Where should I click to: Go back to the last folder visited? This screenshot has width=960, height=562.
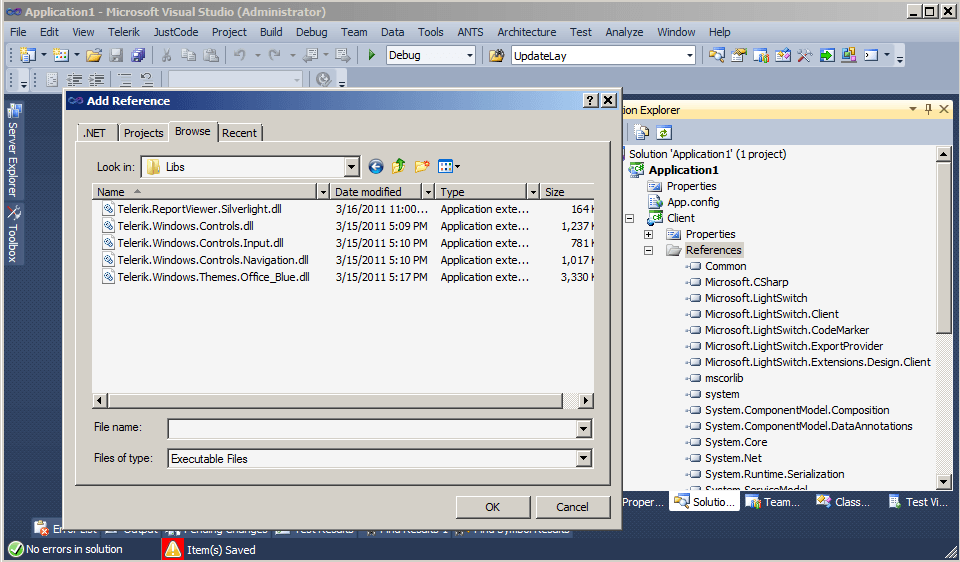coord(376,167)
